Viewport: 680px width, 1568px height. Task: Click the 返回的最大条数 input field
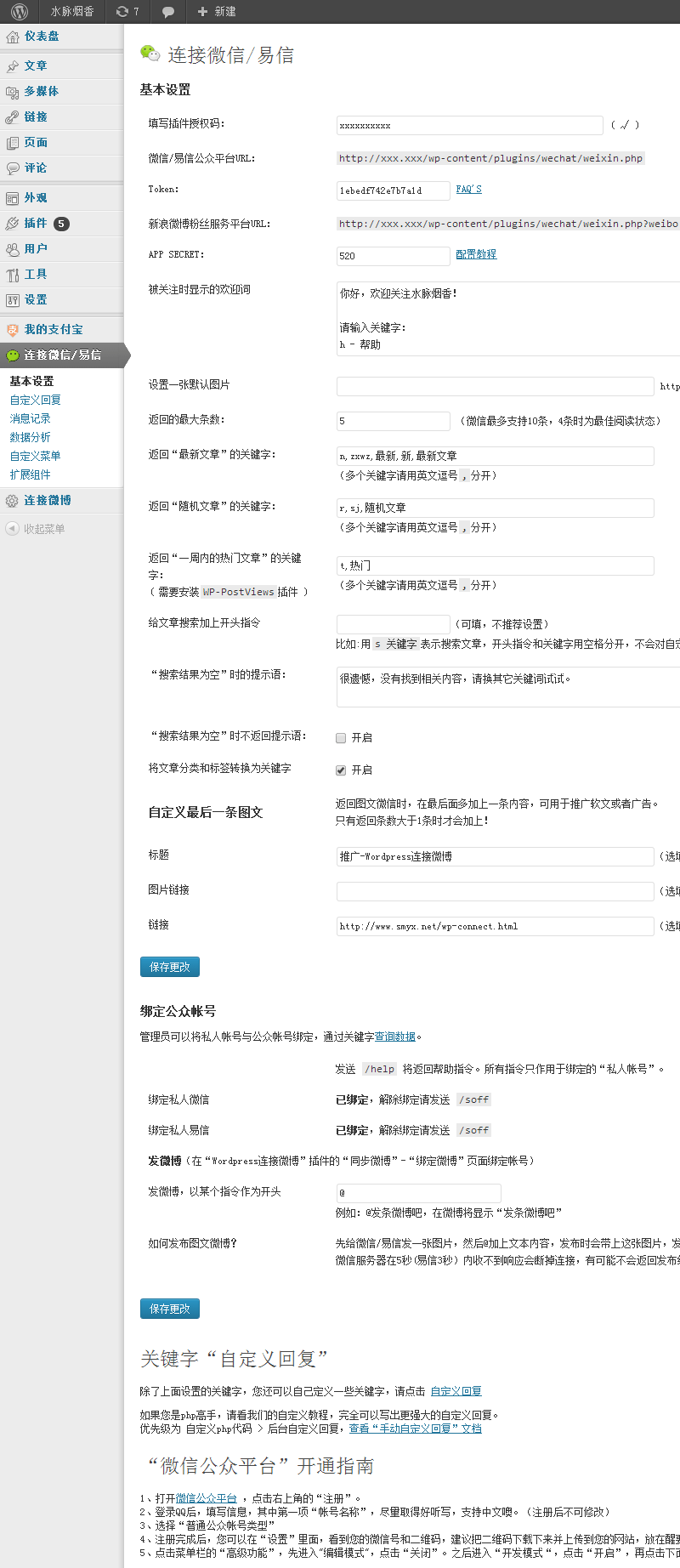click(x=394, y=421)
